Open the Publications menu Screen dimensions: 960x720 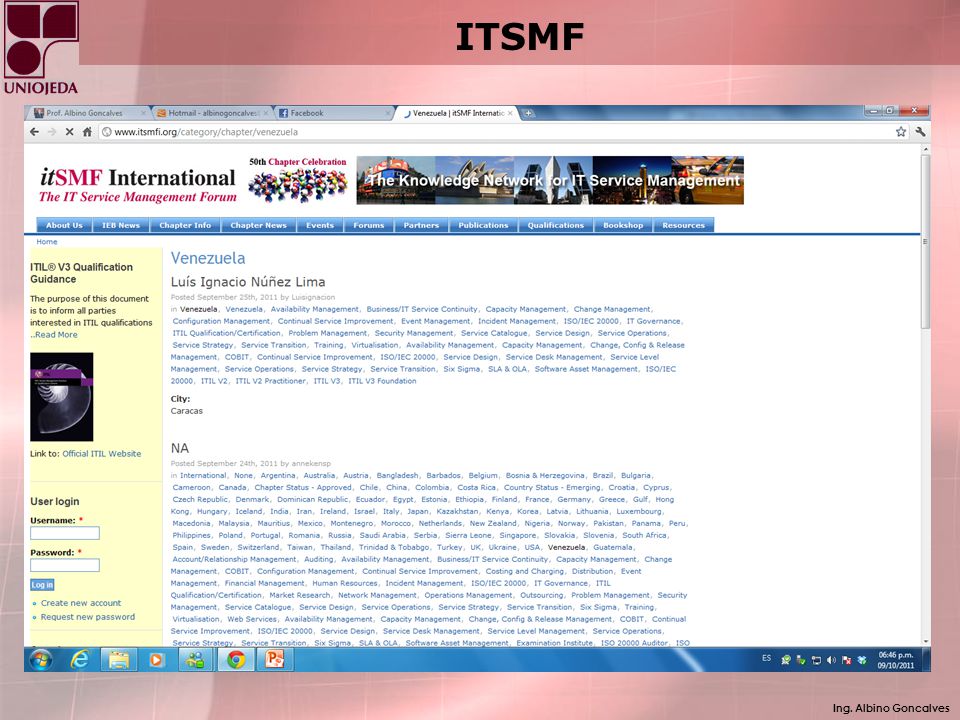pos(483,225)
